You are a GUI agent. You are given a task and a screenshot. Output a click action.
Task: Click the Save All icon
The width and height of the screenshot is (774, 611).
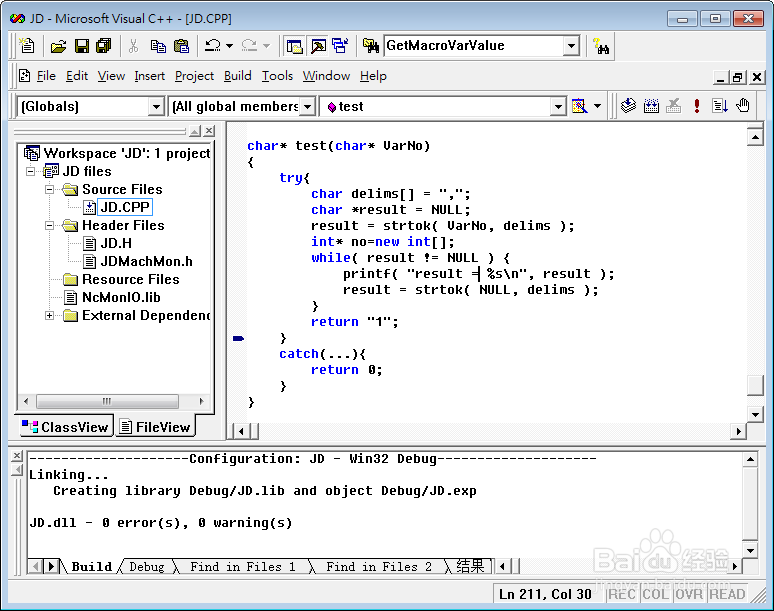(104, 46)
